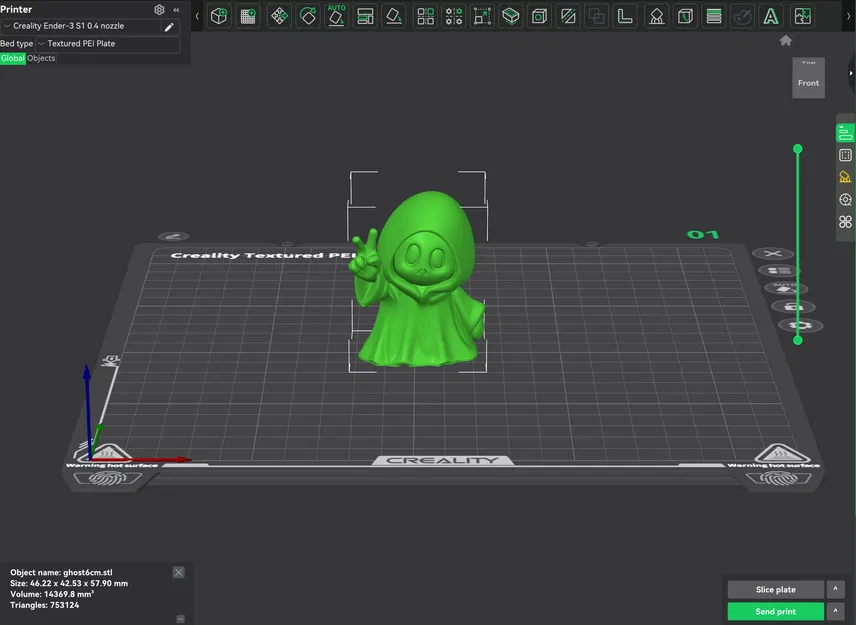The height and width of the screenshot is (625, 856).
Task: Open the Support painting tool
Action: click(656, 16)
